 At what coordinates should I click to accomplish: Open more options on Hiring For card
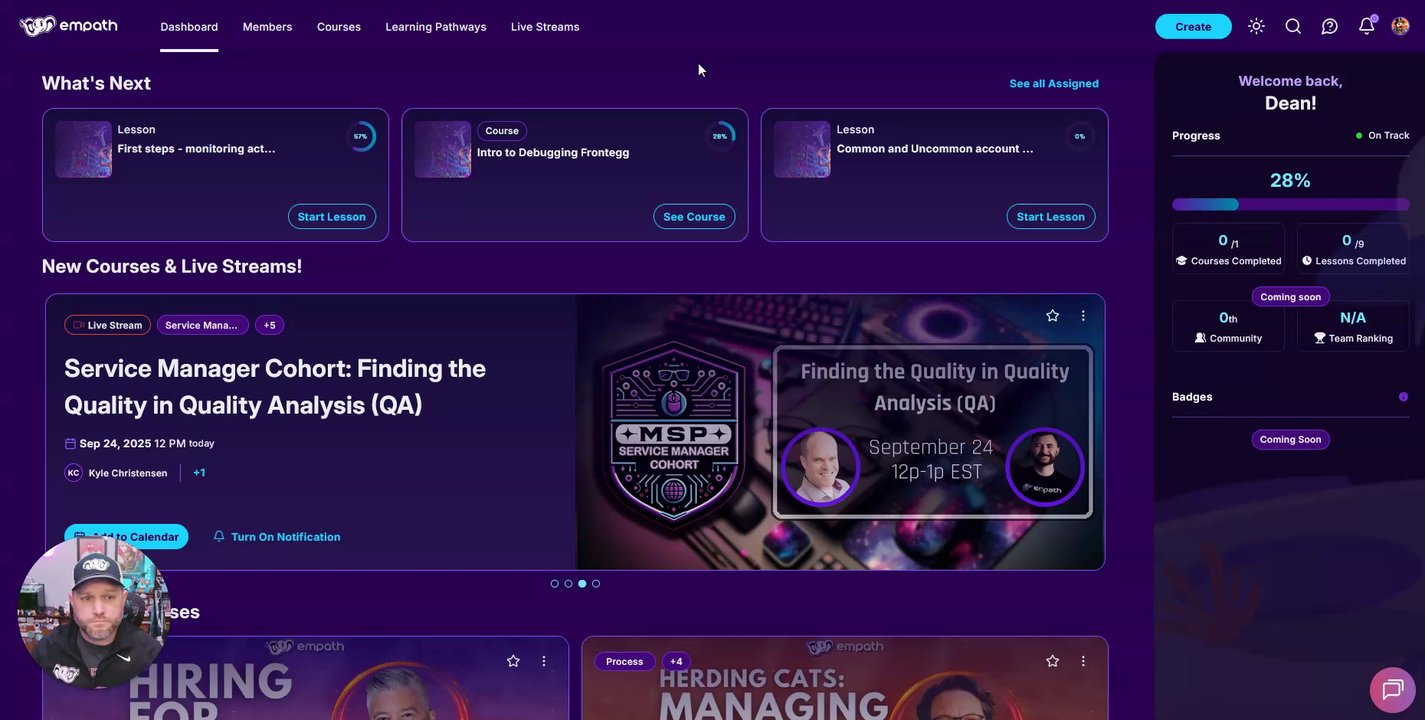544,661
